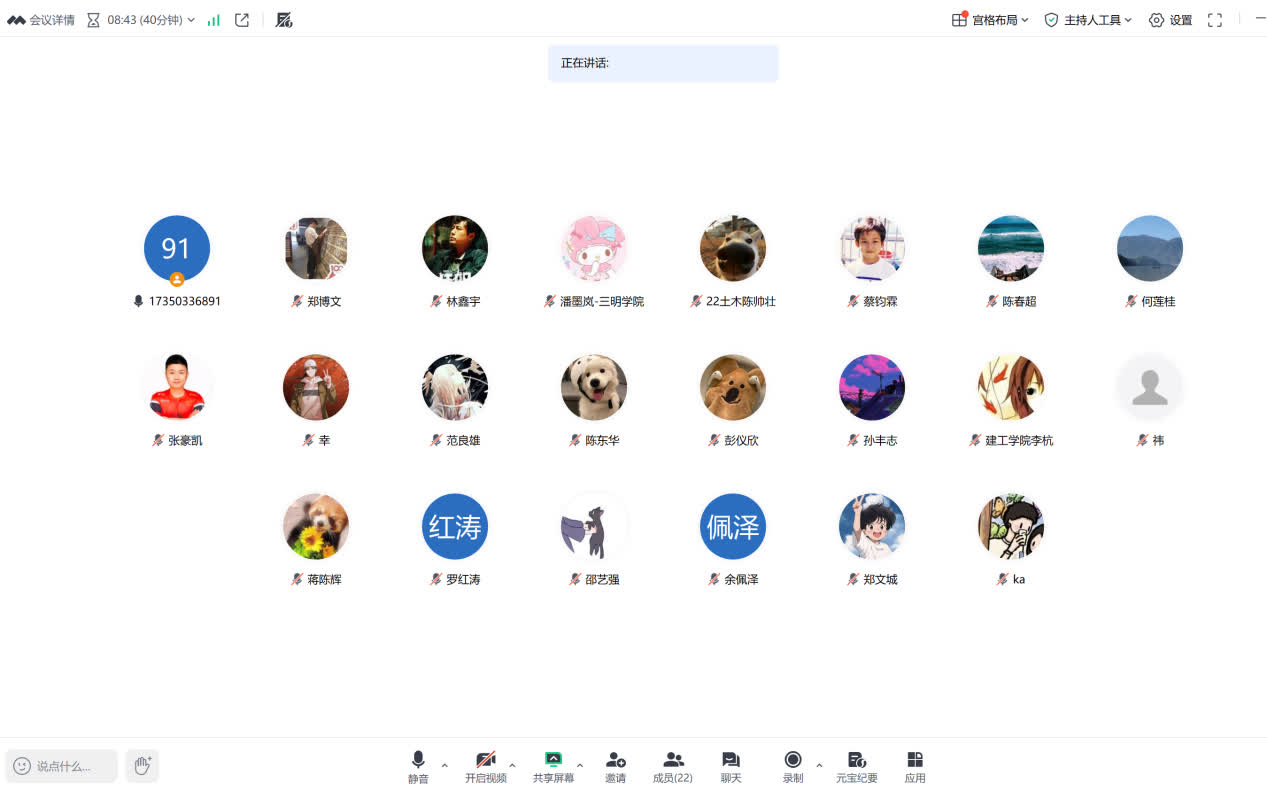The height and width of the screenshot is (790, 1267).
Task: Open the 邀请 (Invite) icon
Action: click(615, 766)
